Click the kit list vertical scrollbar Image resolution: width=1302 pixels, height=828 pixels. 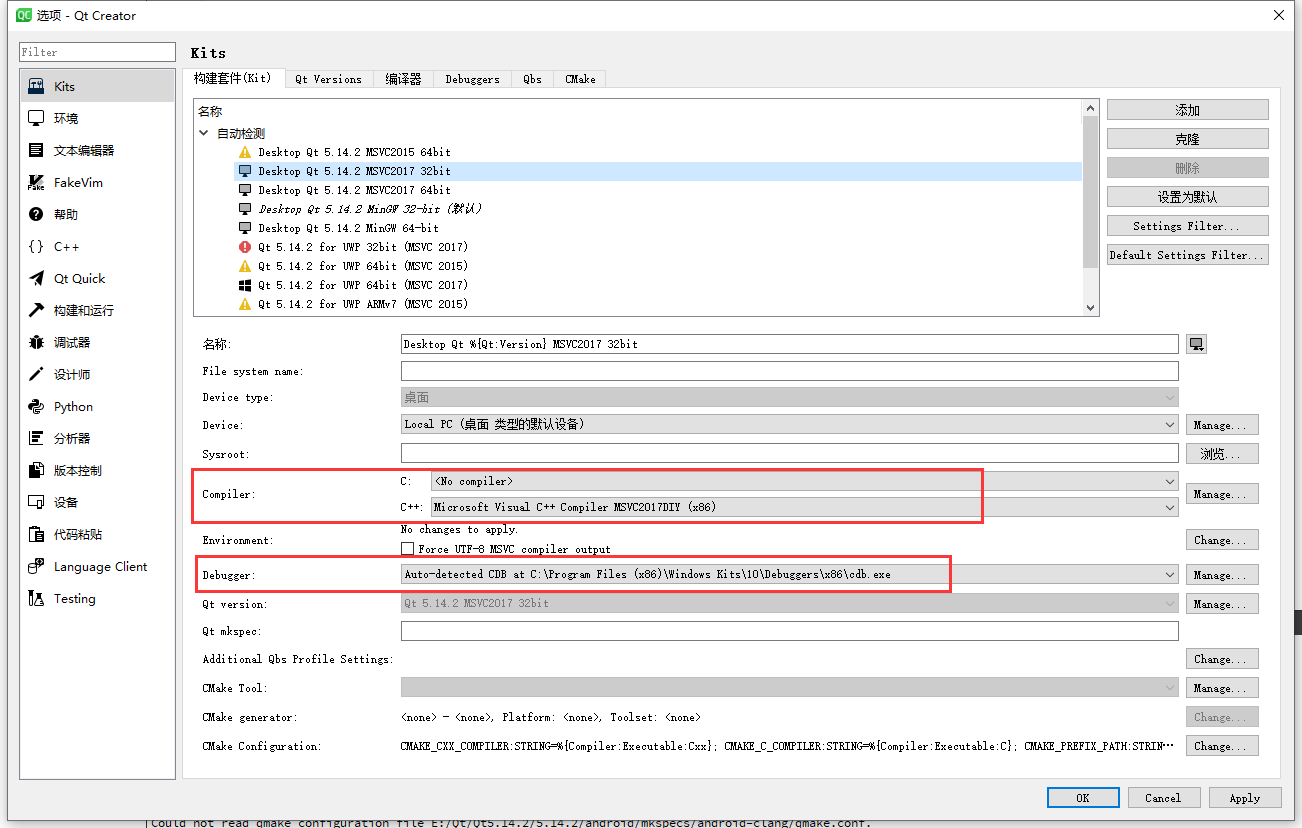point(1090,208)
